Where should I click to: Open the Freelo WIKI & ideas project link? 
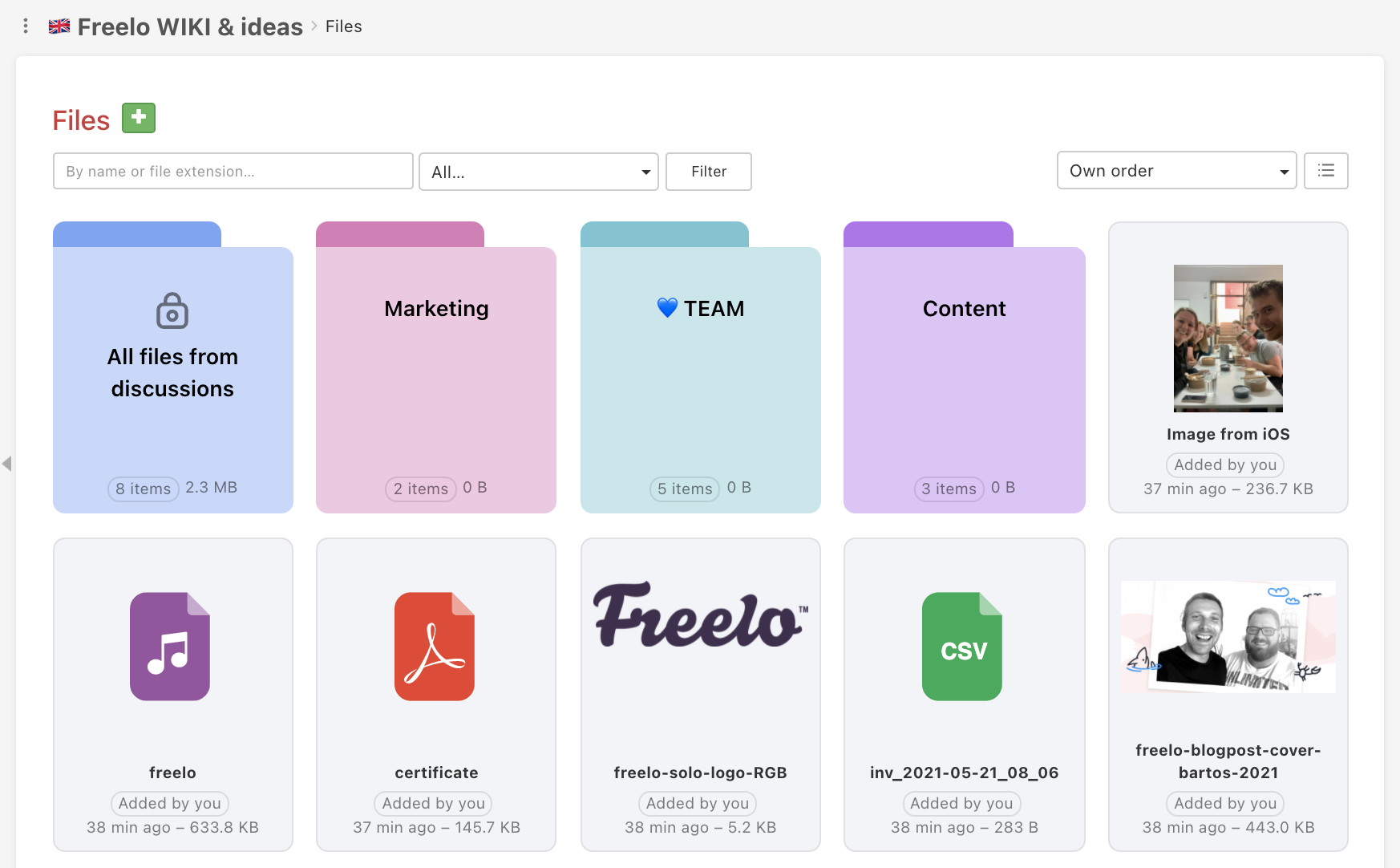(190, 26)
